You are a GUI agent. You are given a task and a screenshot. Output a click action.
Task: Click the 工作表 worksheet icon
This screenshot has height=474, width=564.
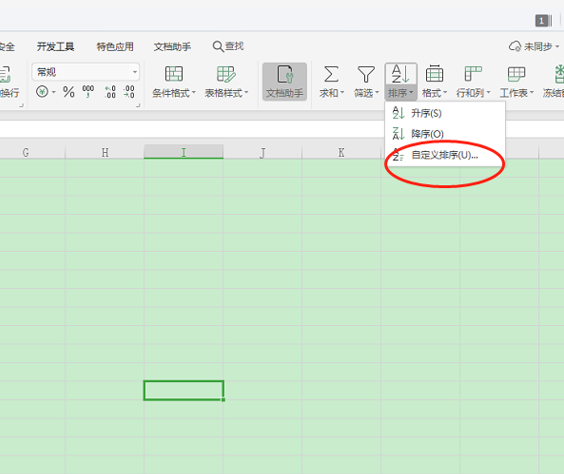tap(516, 74)
